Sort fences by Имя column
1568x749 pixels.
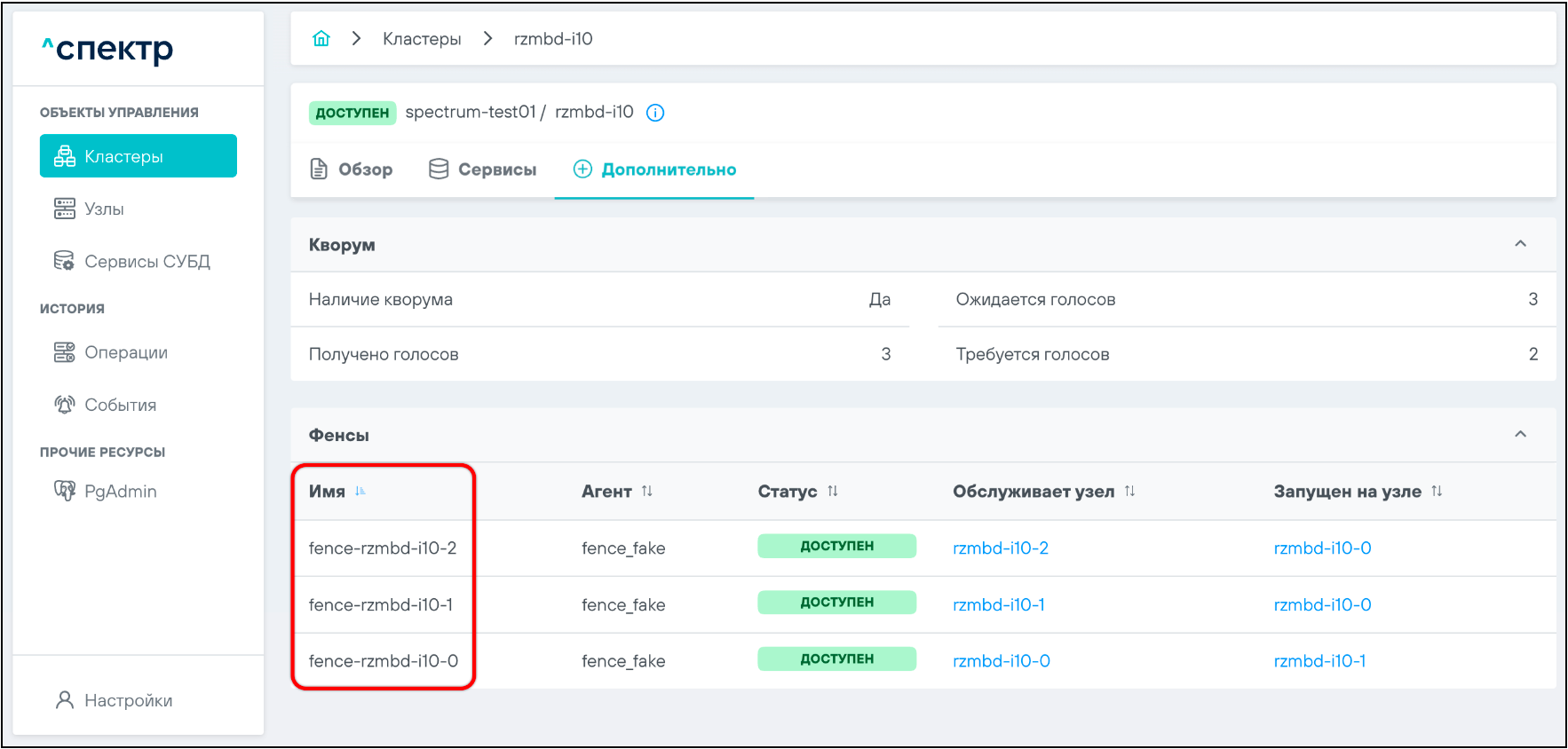(360, 492)
